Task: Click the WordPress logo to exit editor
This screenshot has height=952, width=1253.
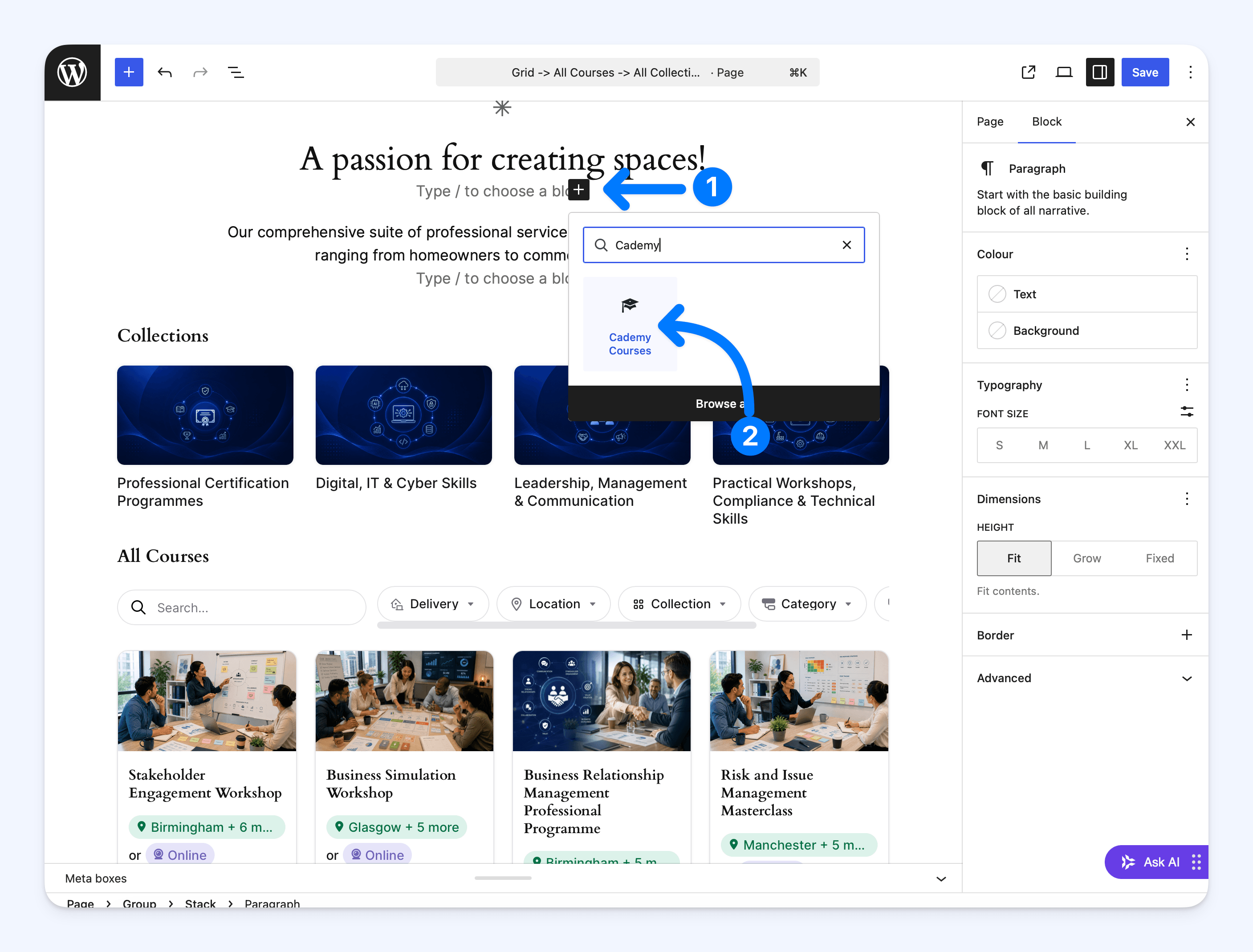Action: pyautogui.click(x=73, y=73)
